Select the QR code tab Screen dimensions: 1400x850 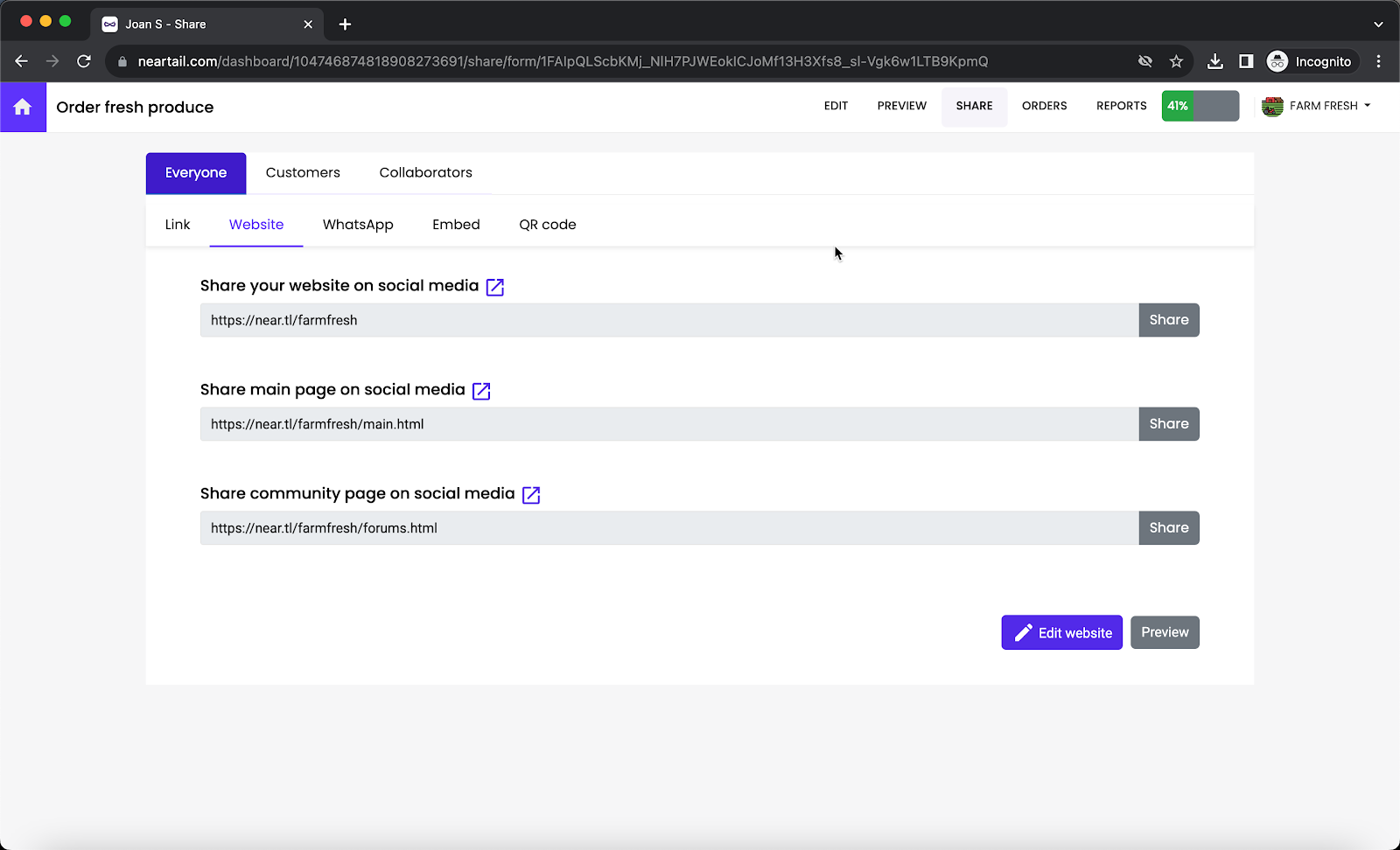[547, 224]
